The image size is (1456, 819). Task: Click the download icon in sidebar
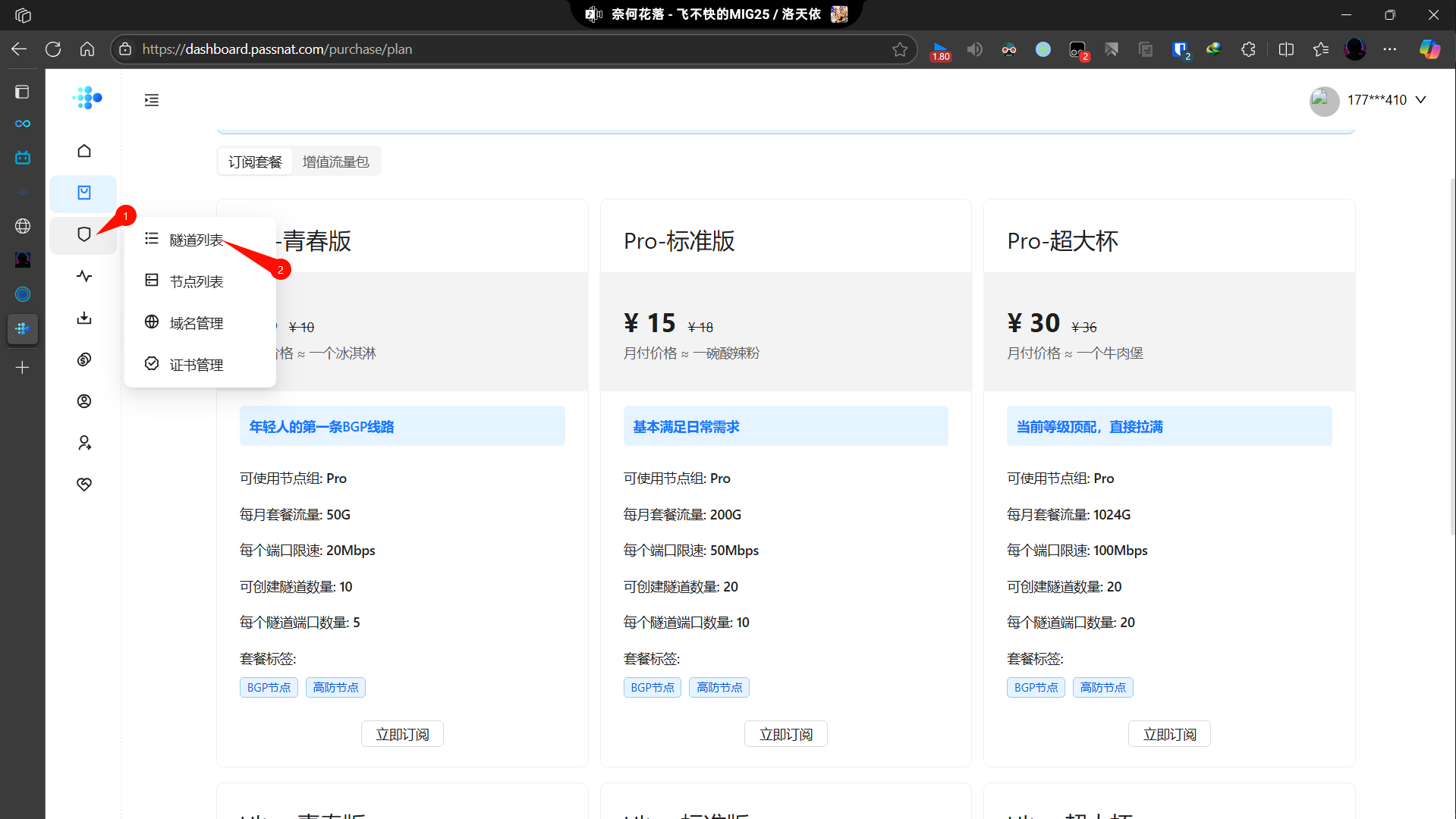[84, 318]
